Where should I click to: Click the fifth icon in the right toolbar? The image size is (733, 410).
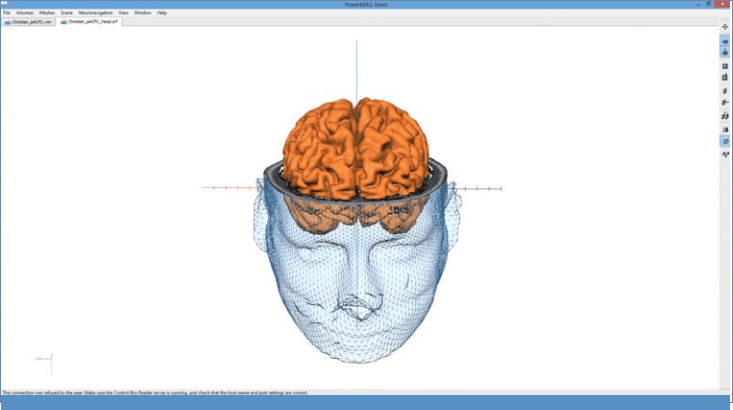[x=725, y=77]
